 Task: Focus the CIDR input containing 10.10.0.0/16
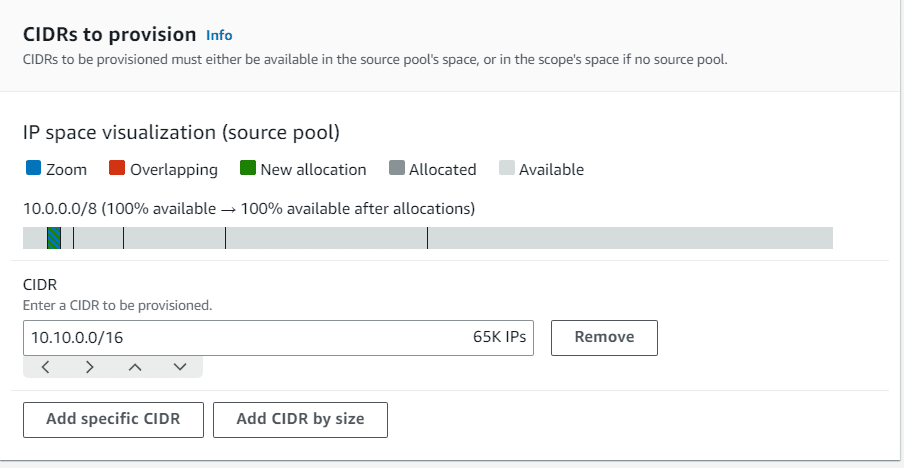click(278, 338)
